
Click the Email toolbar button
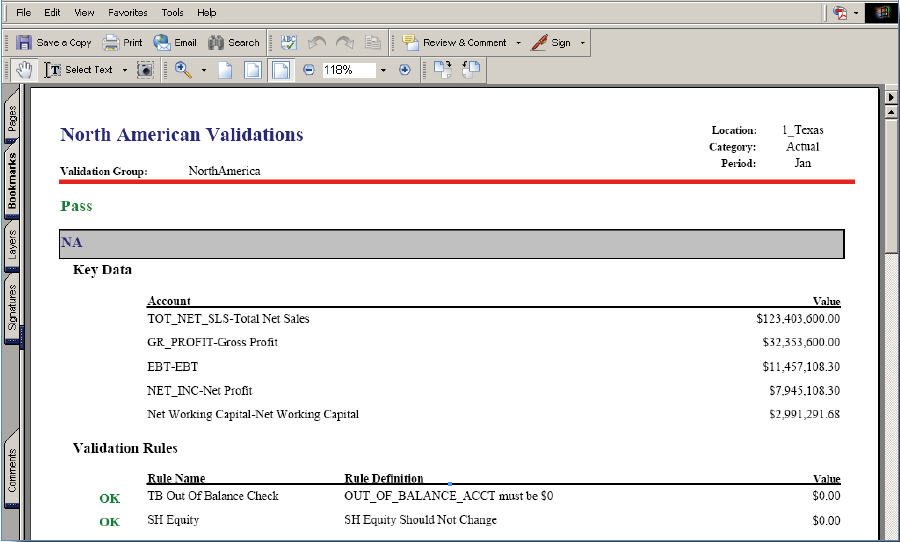(175, 42)
